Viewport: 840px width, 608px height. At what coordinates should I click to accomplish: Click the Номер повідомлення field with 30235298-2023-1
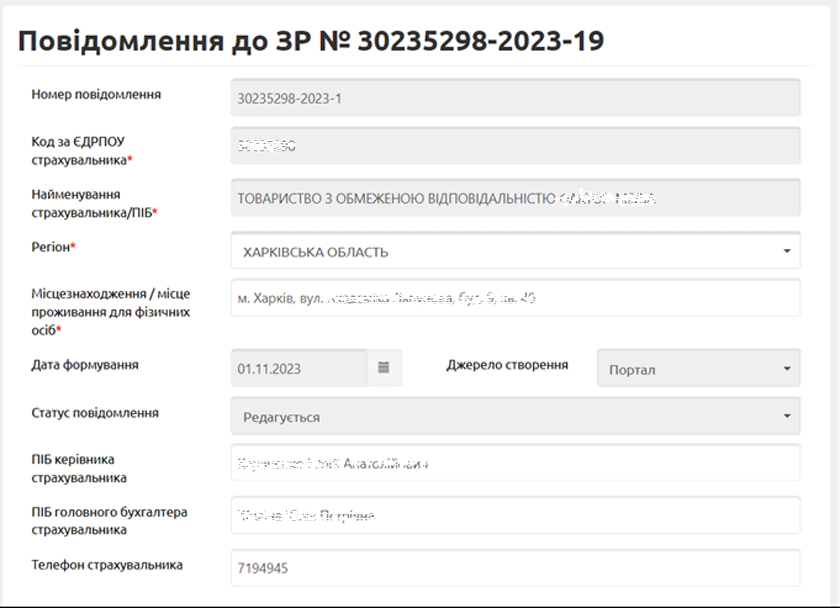pos(515,98)
